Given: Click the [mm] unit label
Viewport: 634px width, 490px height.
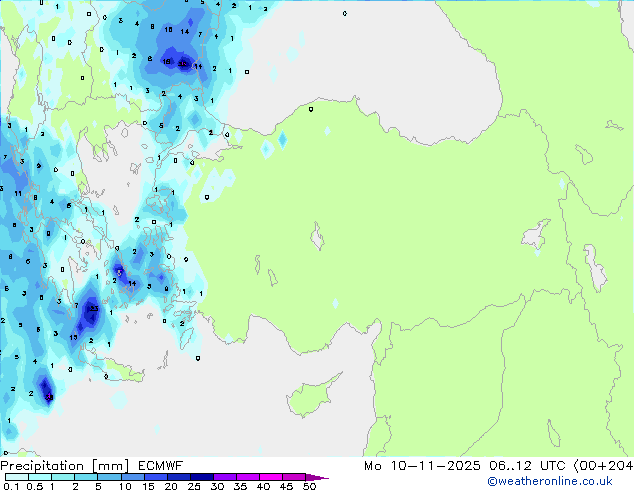Looking at the screenshot, I should coord(111,466).
